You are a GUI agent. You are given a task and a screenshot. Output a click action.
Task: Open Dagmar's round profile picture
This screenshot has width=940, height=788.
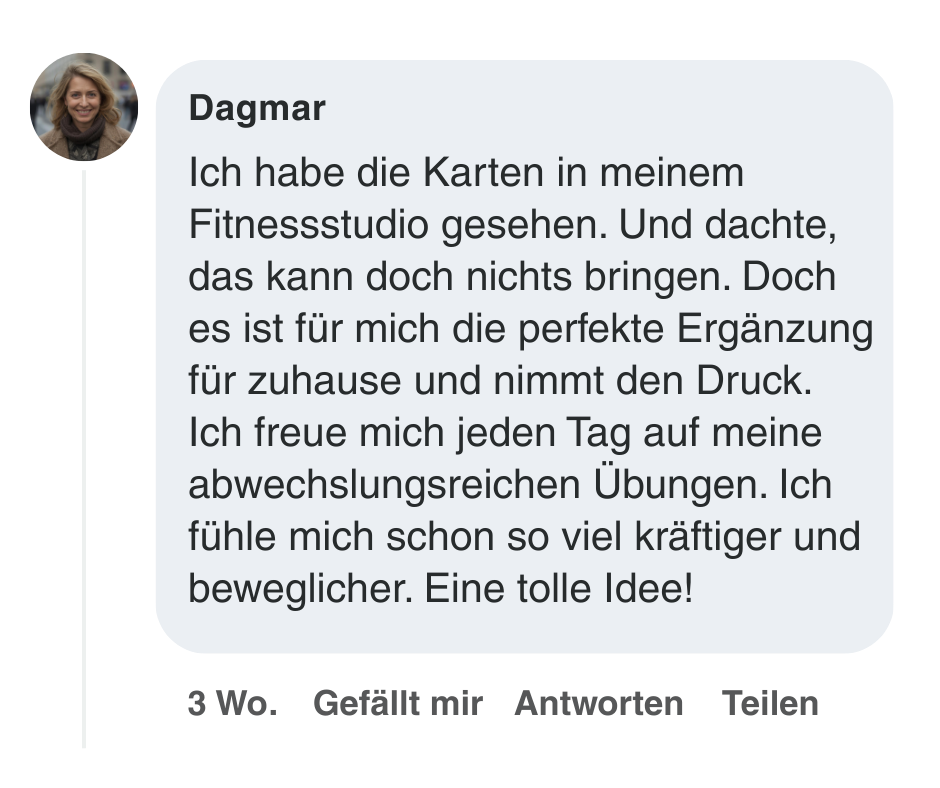(84, 107)
